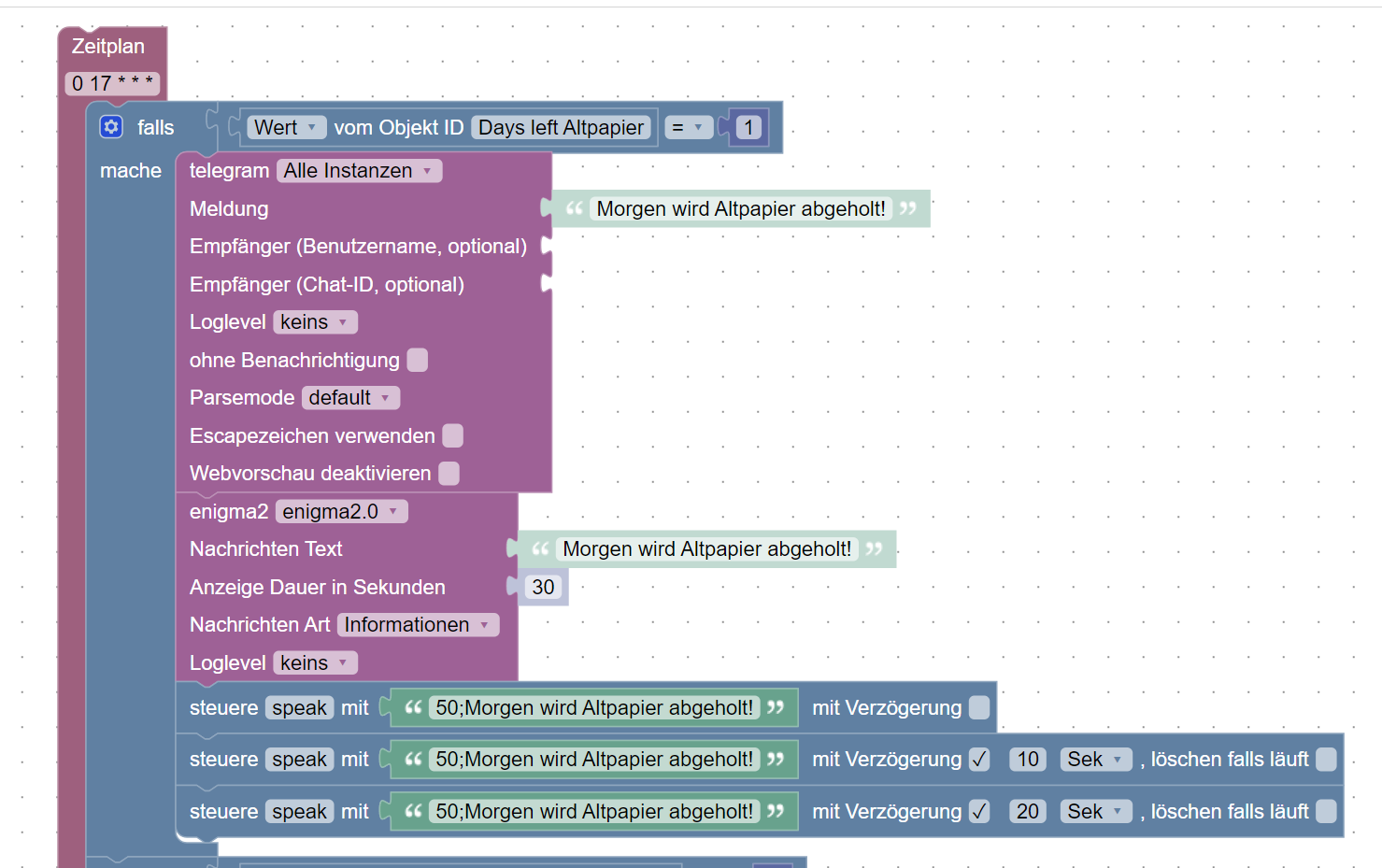Click the mache label of falls block
1382x868 pixels.
(131, 171)
